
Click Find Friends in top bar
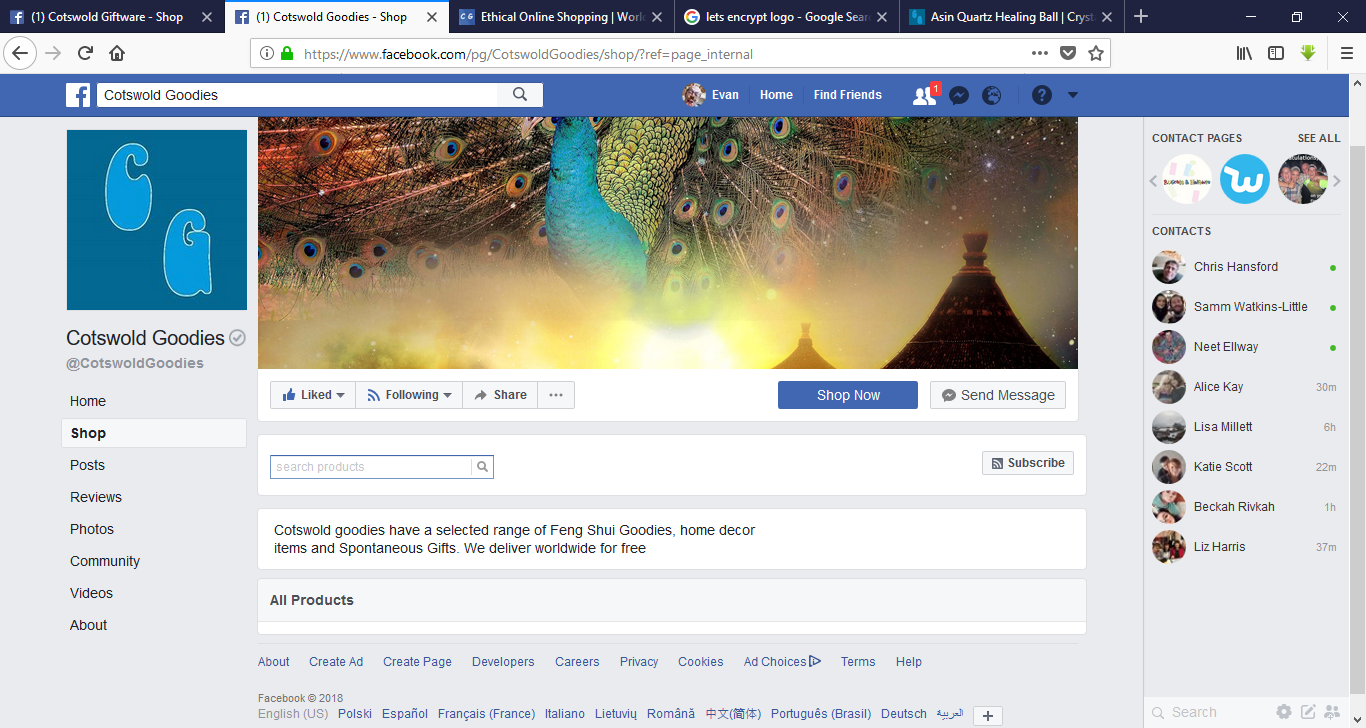click(848, 95)
